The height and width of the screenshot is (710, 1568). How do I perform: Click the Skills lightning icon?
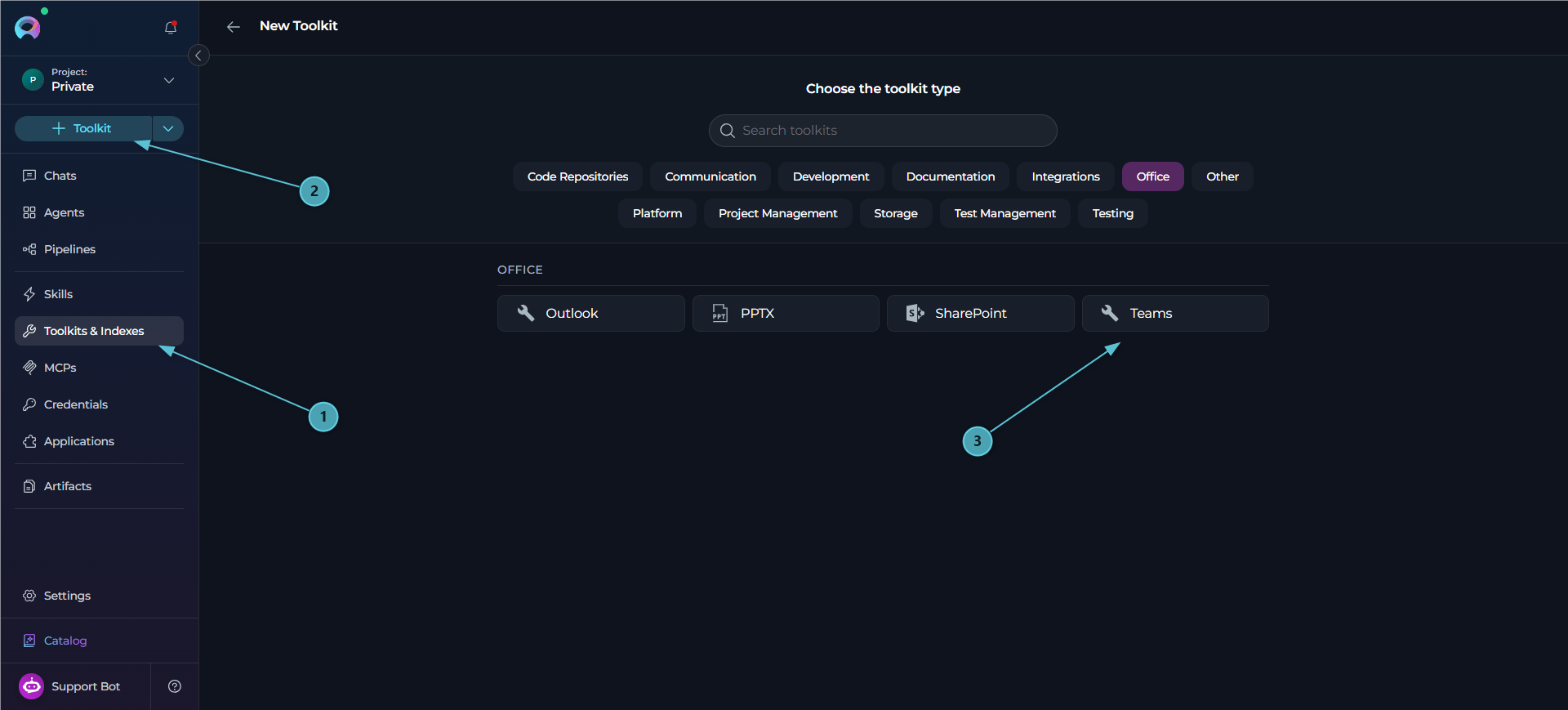[x=29, y=294]
